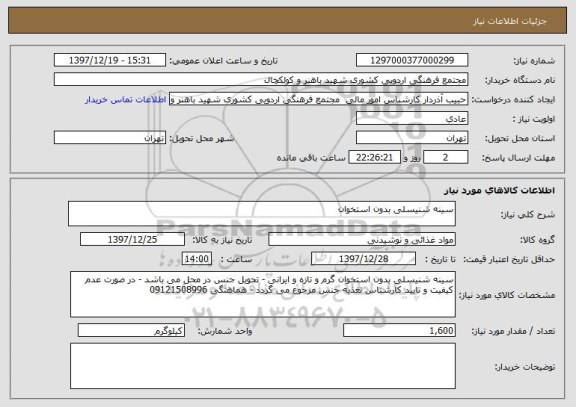Click the تاریخ و ساعت اعلان عمومی label
The height and width of the screenshot is (407, 576).
click(223, 61)
